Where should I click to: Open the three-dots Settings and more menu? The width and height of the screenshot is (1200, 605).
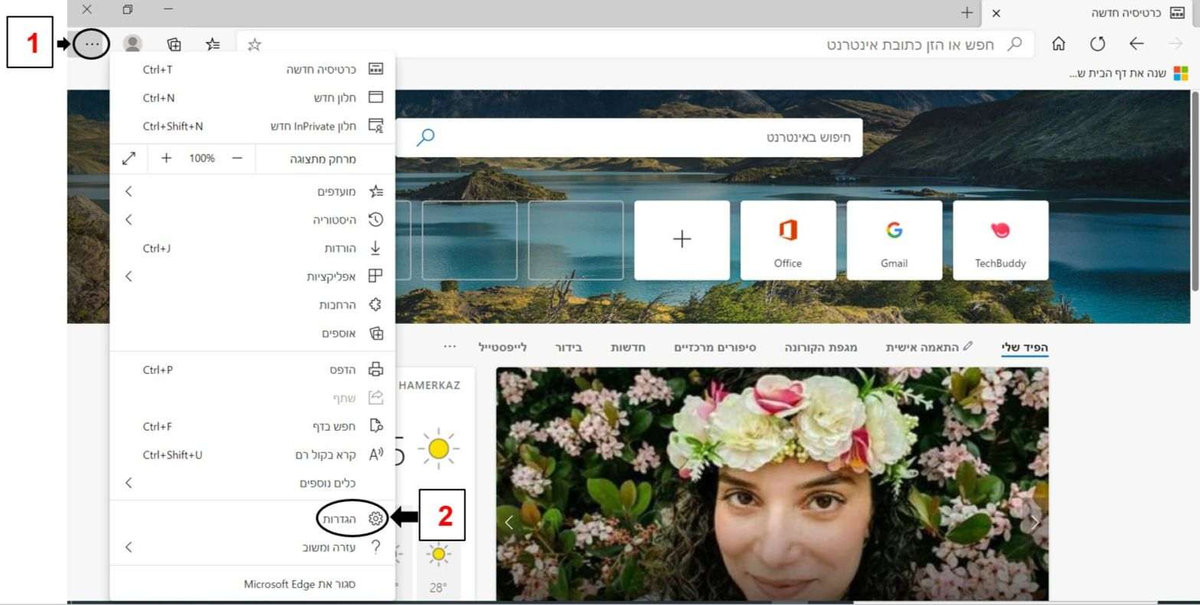(x=92, y=44)
